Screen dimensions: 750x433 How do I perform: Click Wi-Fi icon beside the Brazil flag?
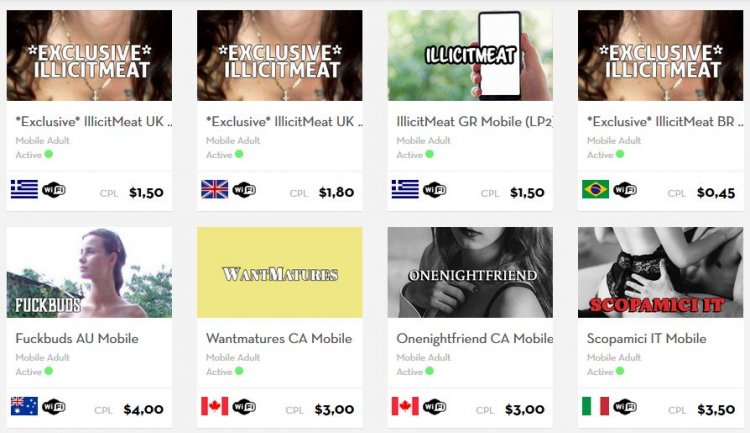click(625, 190)
